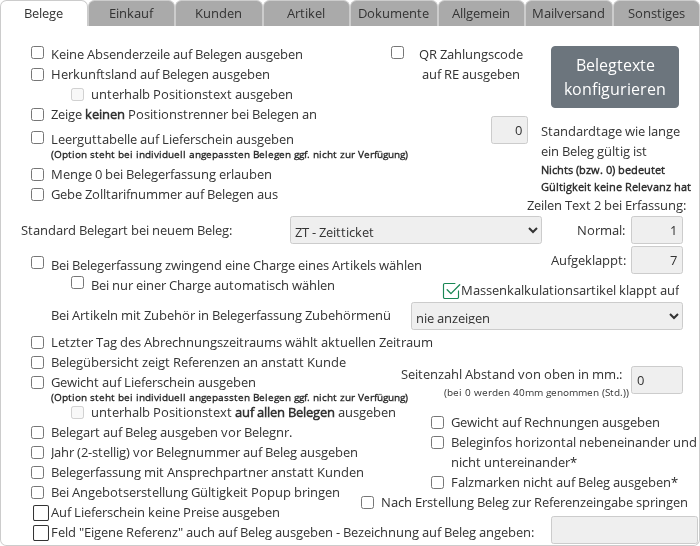Click the Standardtage validity days field
Viewport: 700px width, 546px height.
[509, 130]
